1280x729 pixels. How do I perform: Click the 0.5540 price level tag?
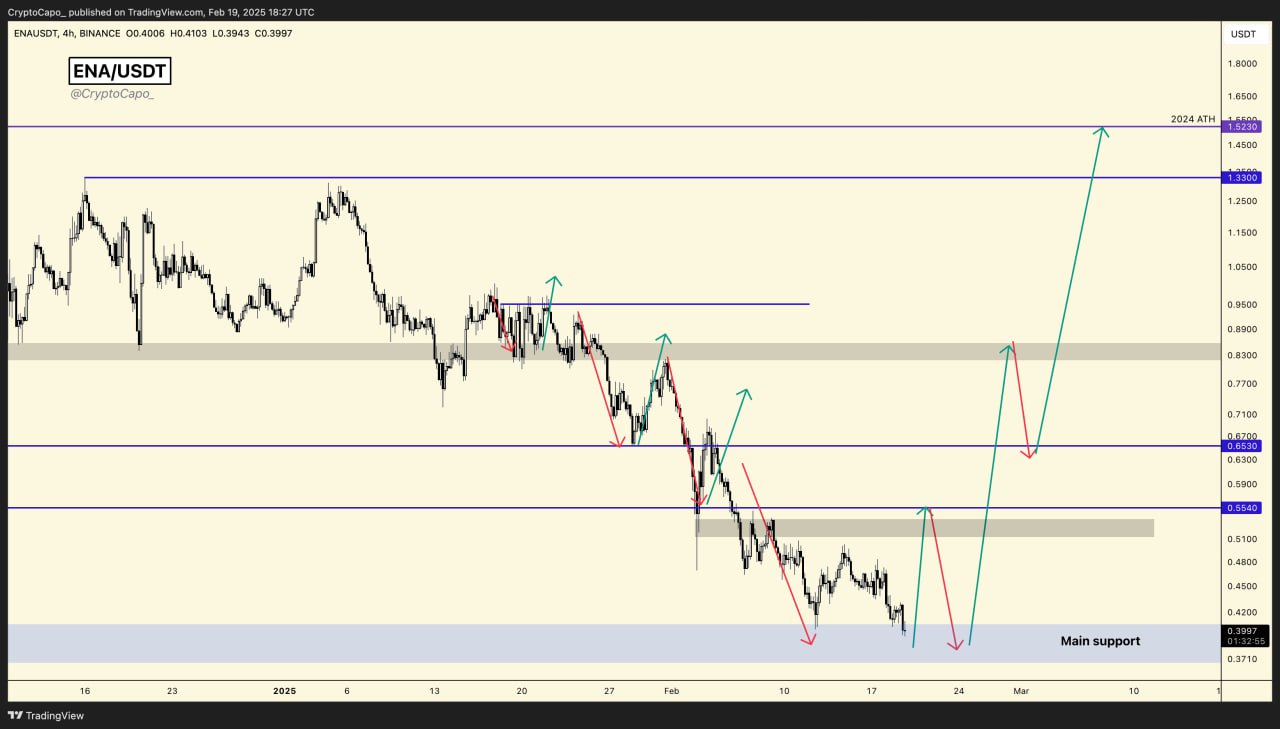tap(1241, 508)
